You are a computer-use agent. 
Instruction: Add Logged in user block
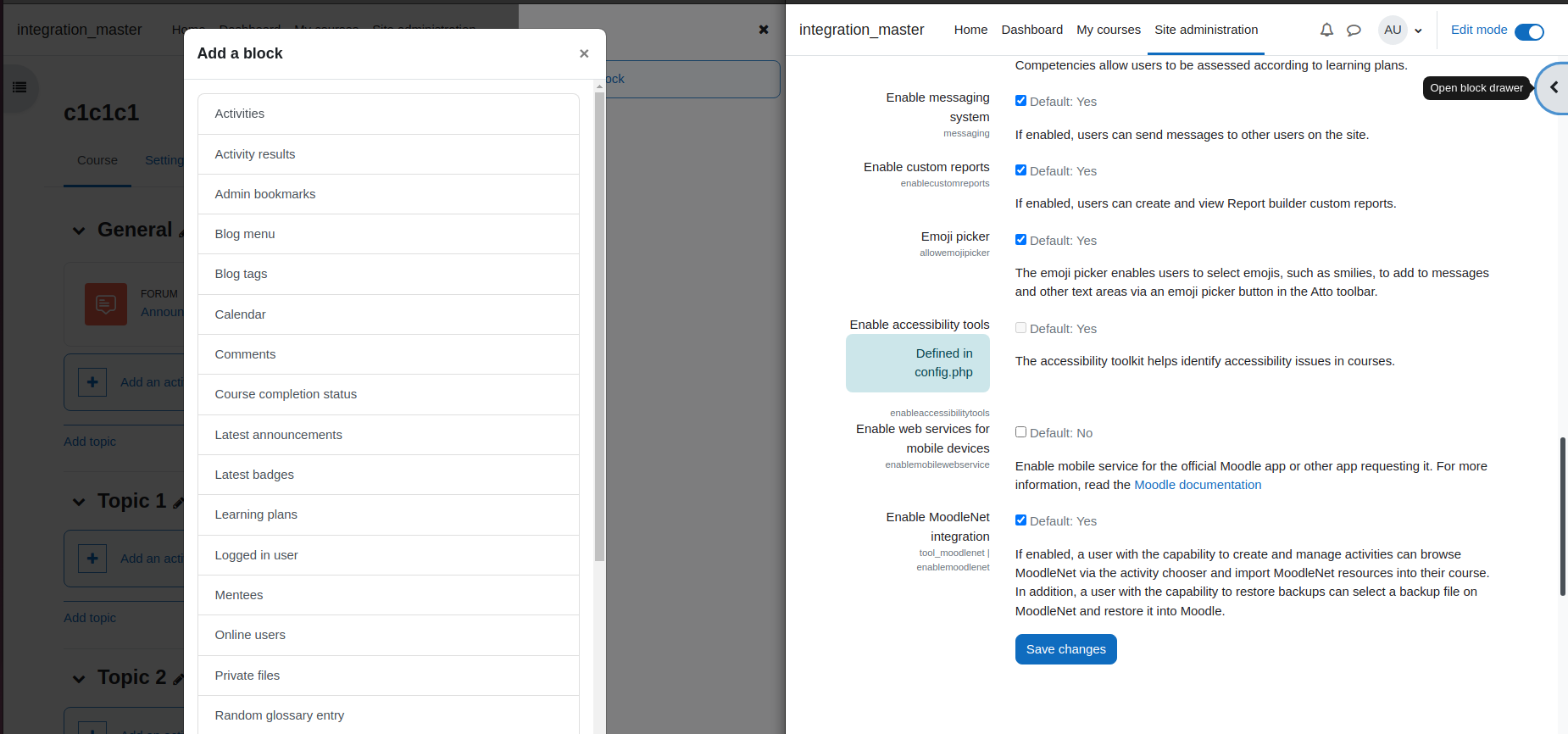(388, 555)
